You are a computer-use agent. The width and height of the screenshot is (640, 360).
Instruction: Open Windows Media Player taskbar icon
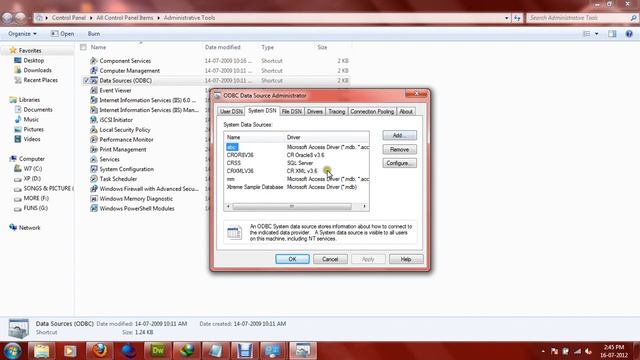click(70, 351)
